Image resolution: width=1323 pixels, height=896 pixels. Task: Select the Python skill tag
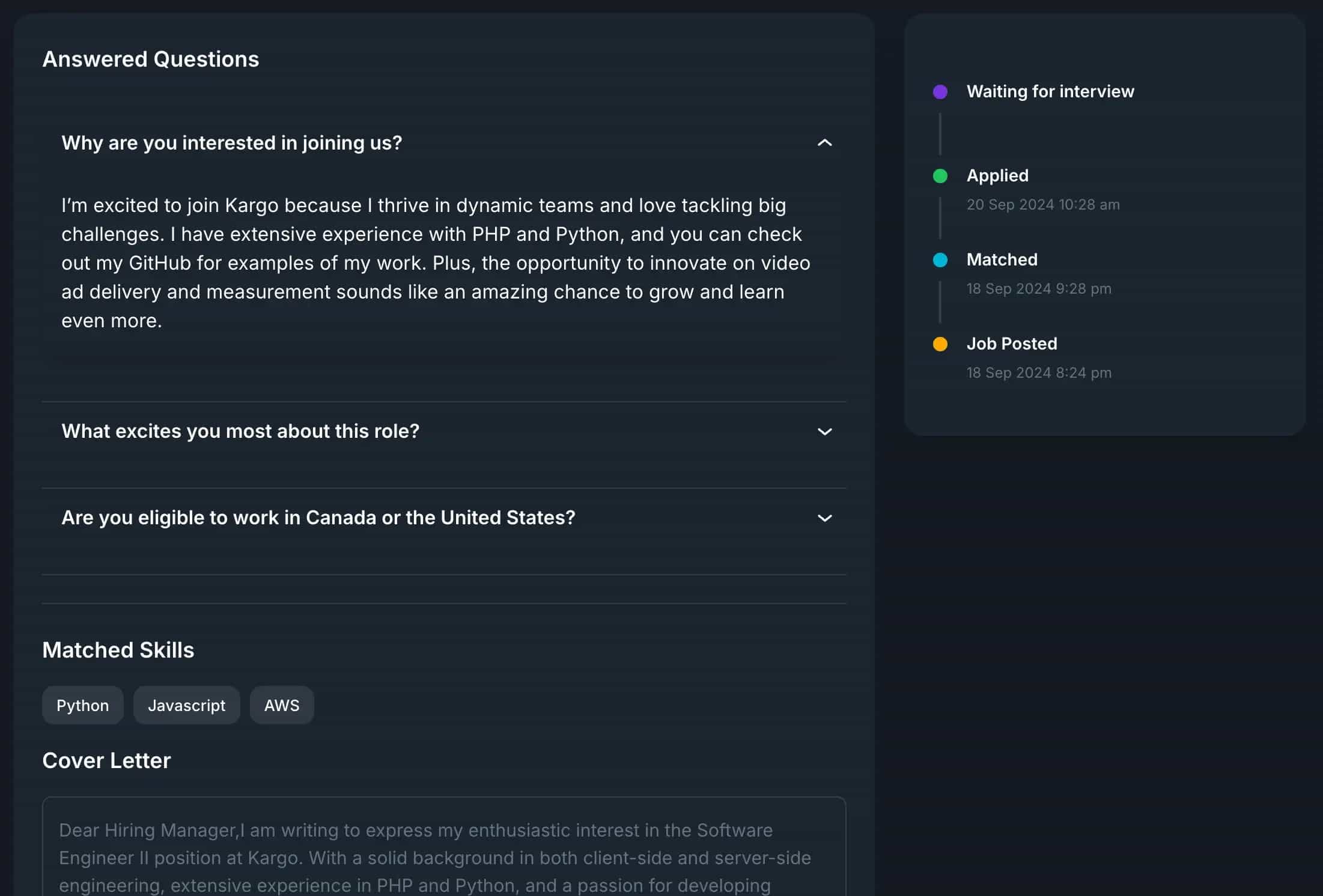click(82, 705)
